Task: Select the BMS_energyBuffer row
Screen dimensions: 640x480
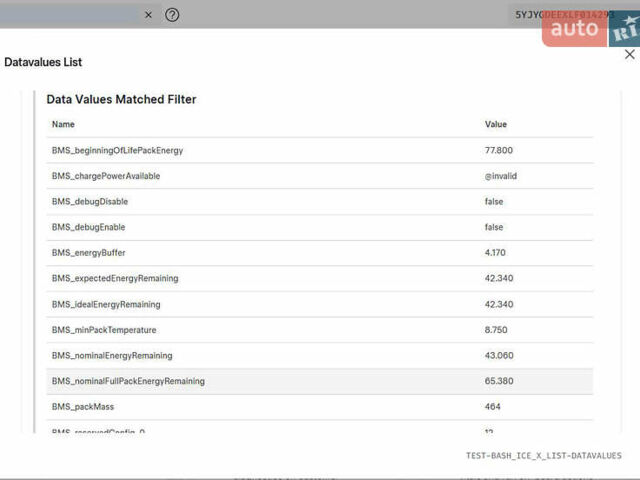Action: tap(89, 253)
